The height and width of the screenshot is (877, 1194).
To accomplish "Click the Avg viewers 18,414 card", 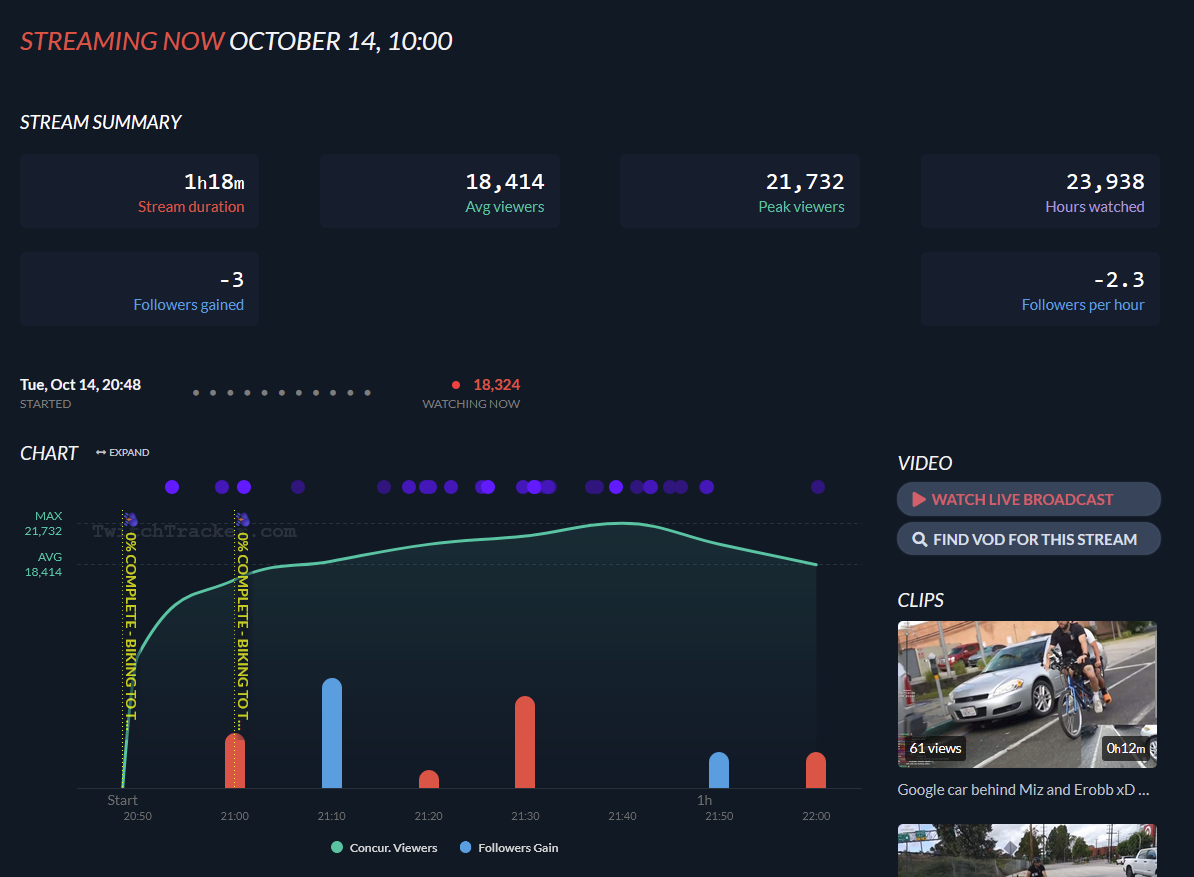I will (439, 191).
